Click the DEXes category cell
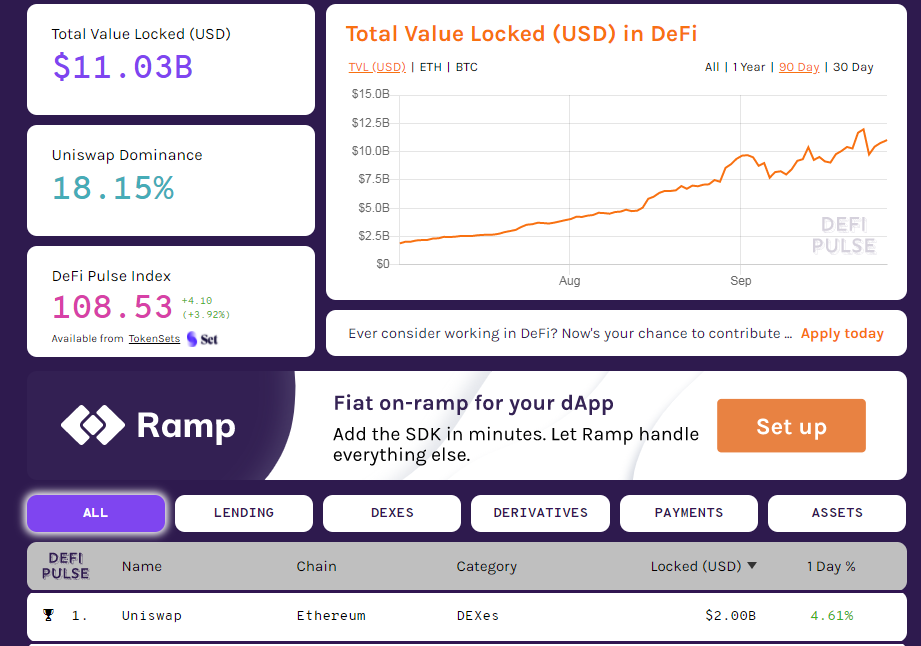921x646 pixels. [478, 615]
